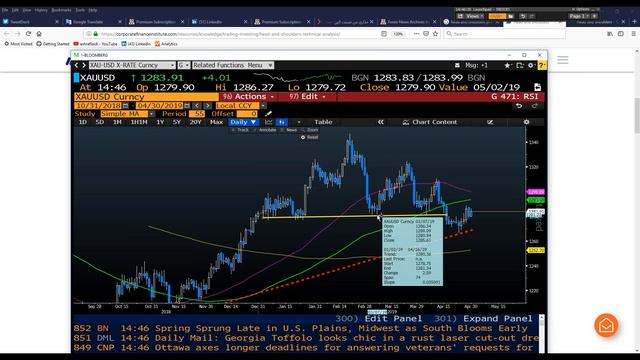Click the document icon next to Value date
This screenshot has width=640, height=360.
pyautogui.click(x=537, y=87)
